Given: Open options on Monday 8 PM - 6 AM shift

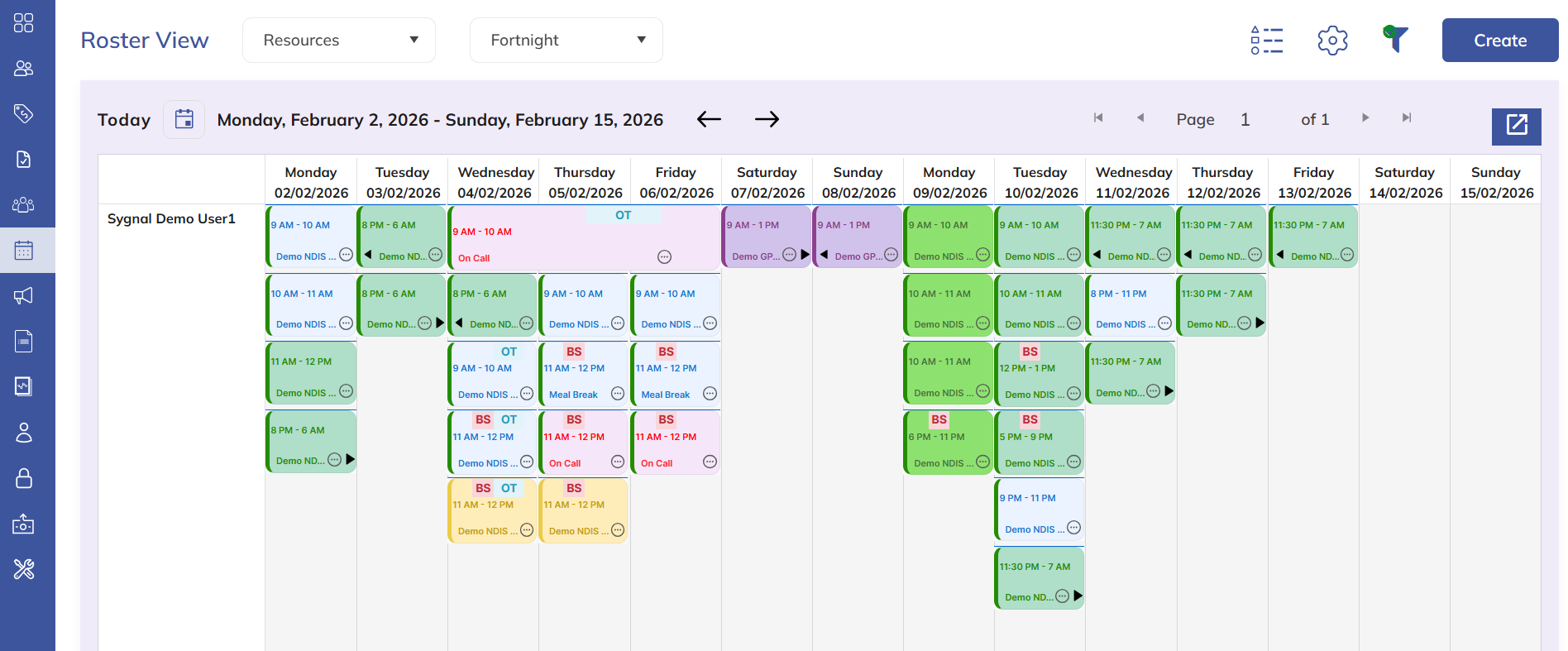Looking at the screenshot, I should (335, 460).
